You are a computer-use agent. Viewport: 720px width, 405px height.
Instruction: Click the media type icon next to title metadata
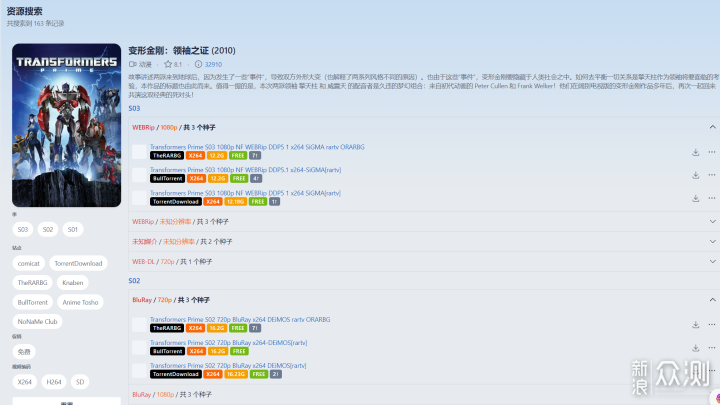click(133, 64)
